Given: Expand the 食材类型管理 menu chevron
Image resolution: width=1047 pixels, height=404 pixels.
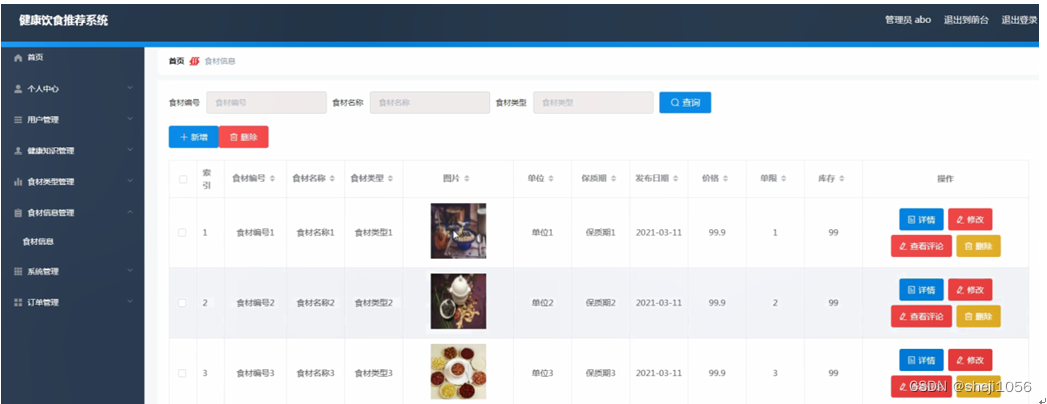Looking at the screenshot, I should coord(130,181).
